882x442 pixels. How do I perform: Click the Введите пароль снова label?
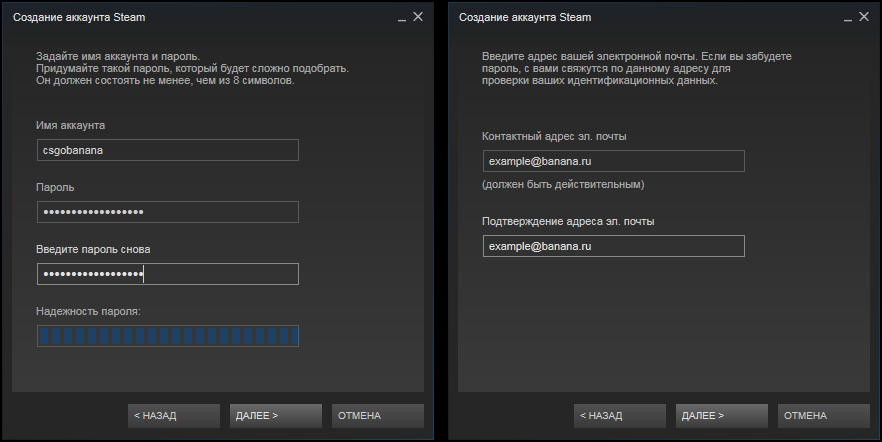point(93,249)
